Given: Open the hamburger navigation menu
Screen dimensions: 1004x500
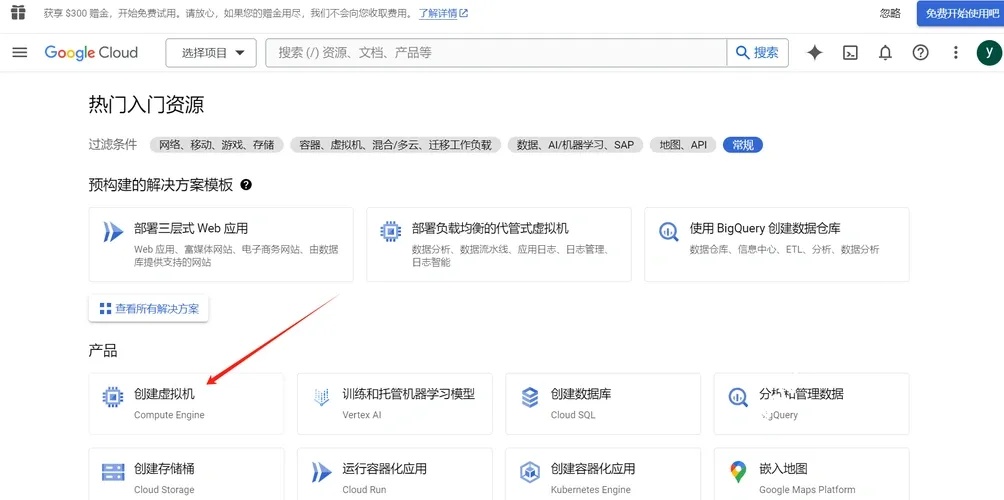Looking at the screenshot, I should tap(20, 52).
